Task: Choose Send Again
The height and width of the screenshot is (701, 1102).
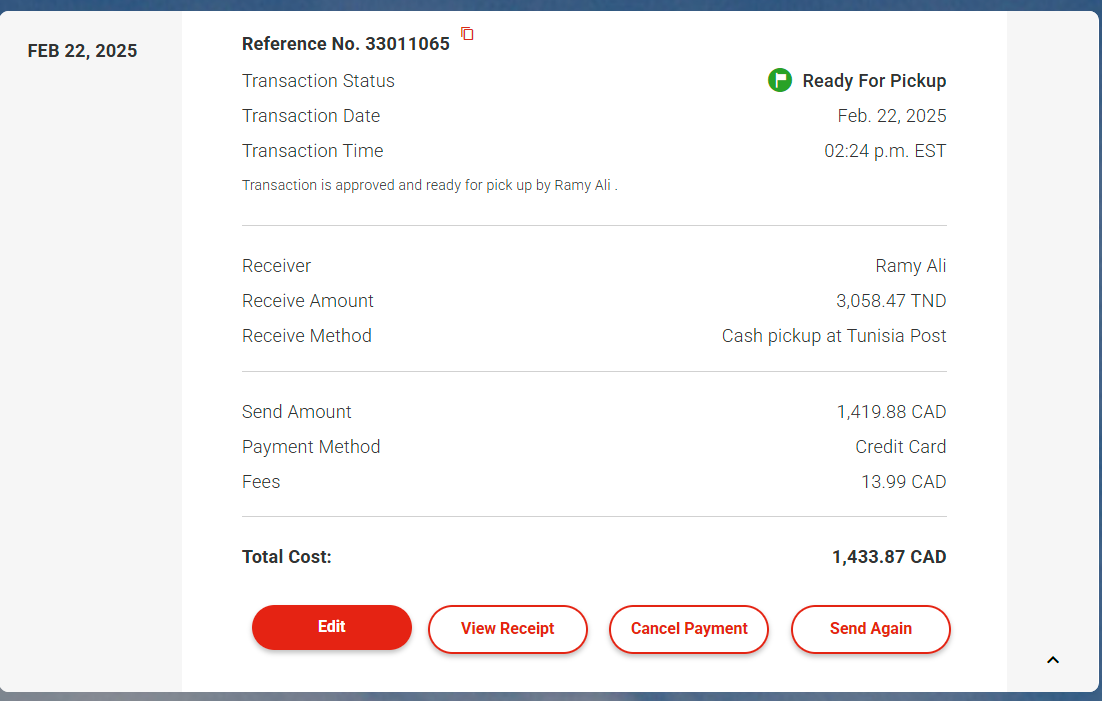Action: 870,629
